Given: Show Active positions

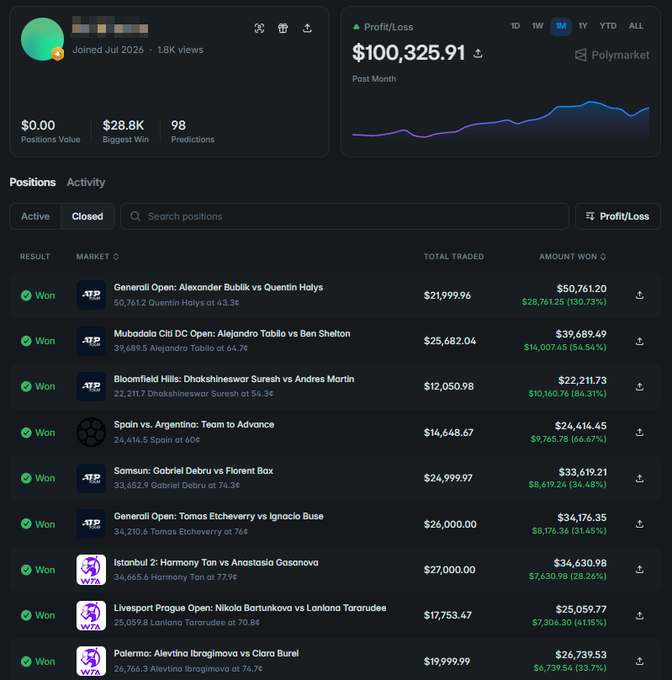Looking at the screenshot, I should click(36, 216).
